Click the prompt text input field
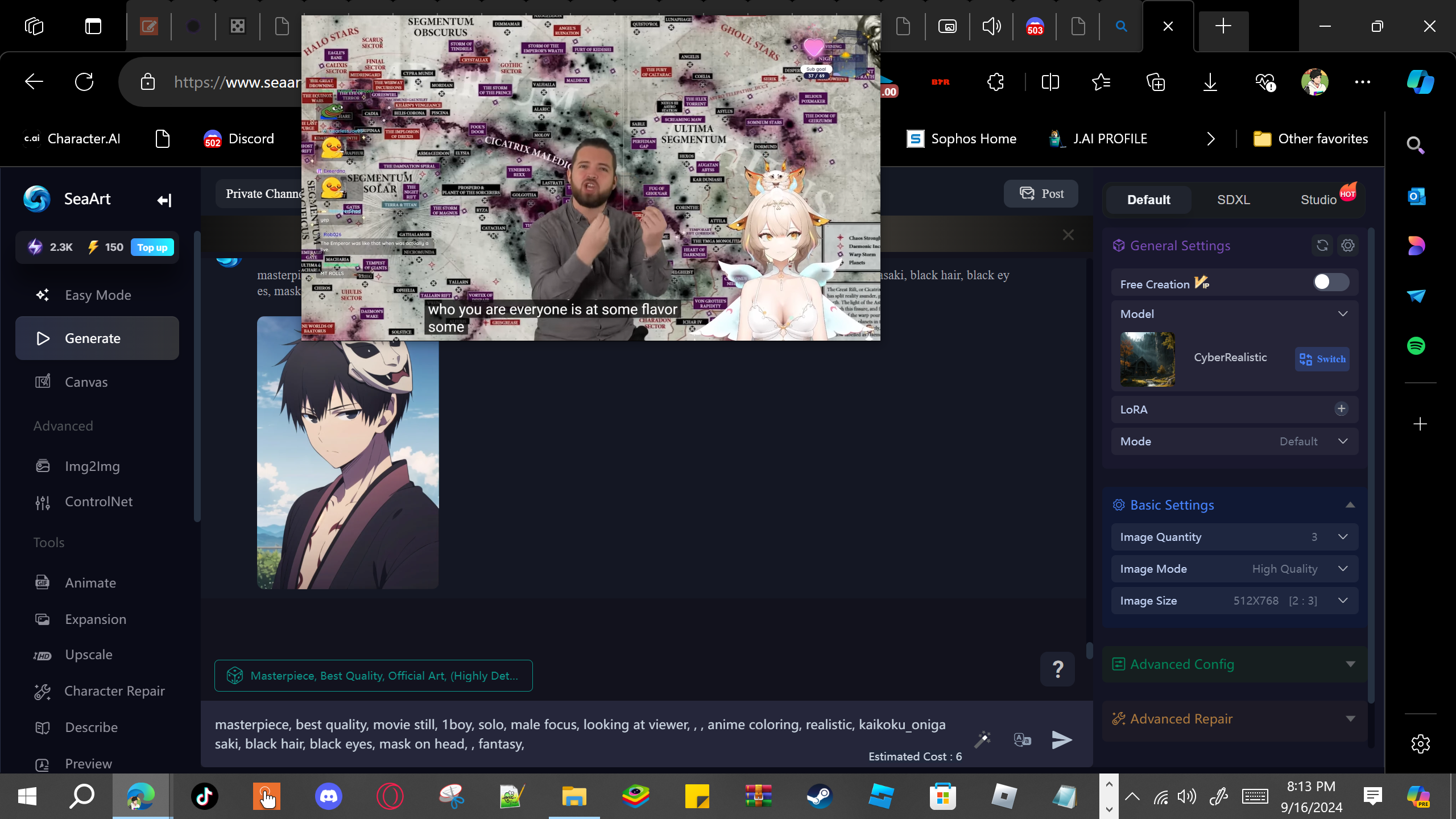Image resolution: width=1456 pixels, height=819 pixels. [x=580, y=734]
